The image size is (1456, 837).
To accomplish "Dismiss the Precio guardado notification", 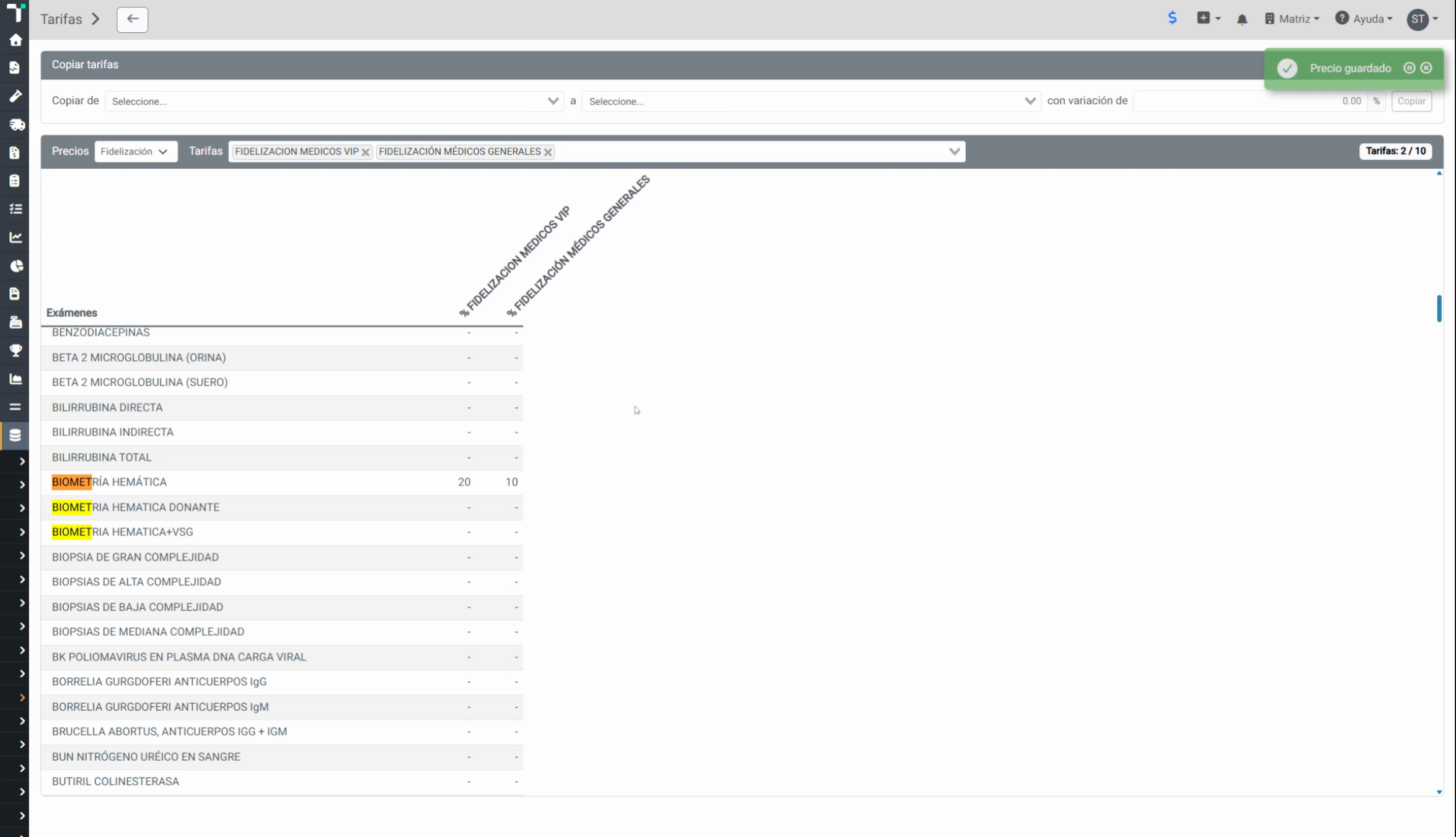I will [x=1426, y=68].
